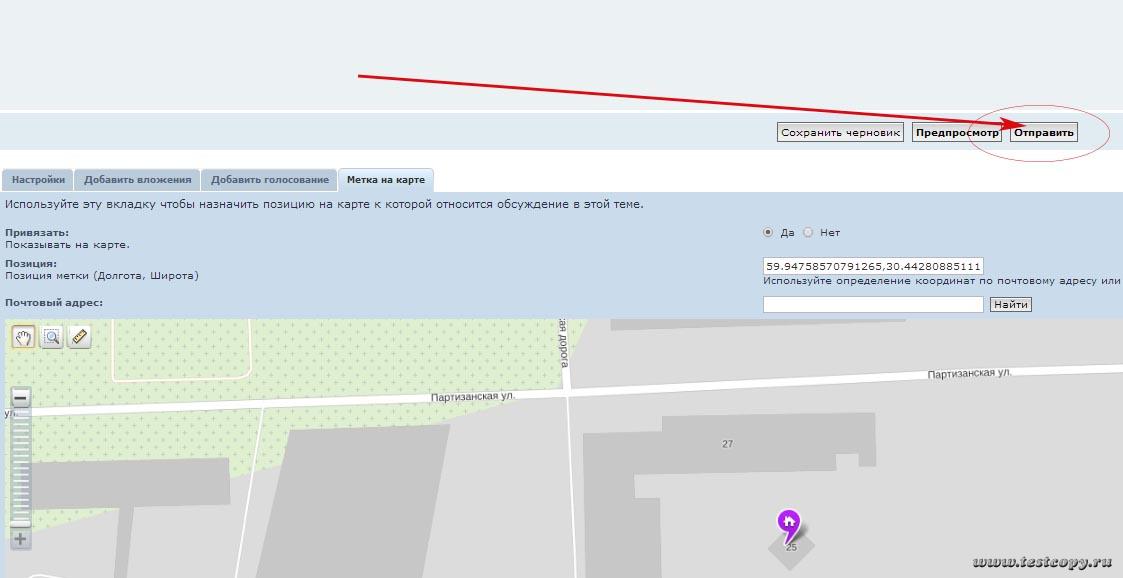The height and width of the screenshot is (578, 1123).
Task: Click the plus zoom-in map button
Action: [20, 540]
